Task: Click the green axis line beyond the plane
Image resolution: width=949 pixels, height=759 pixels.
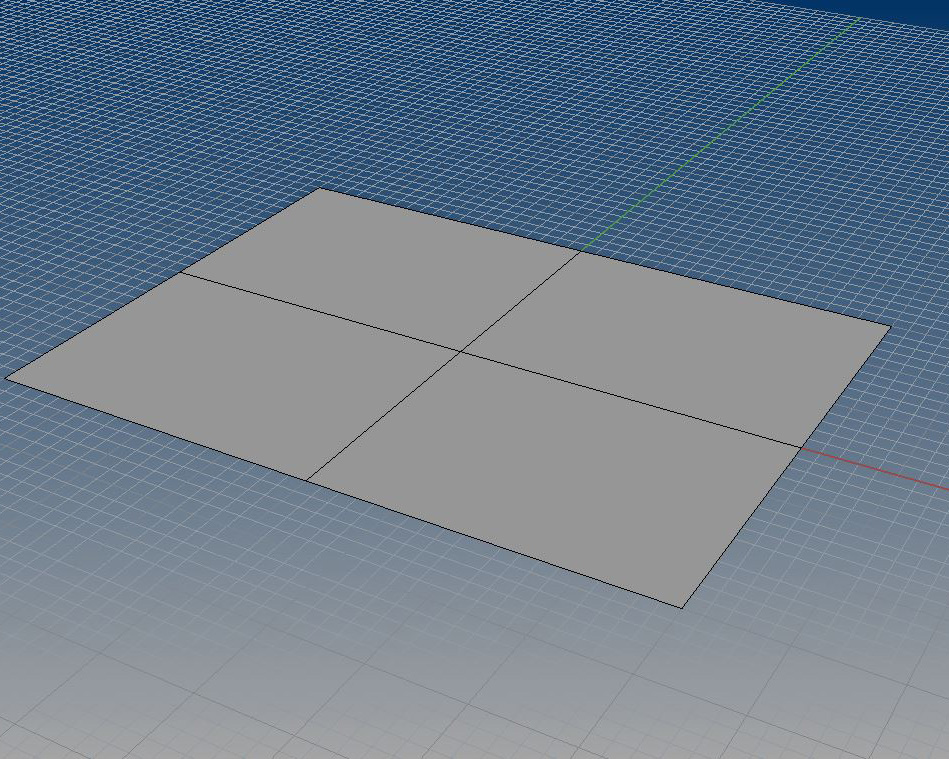Action: tap(720, 134)
